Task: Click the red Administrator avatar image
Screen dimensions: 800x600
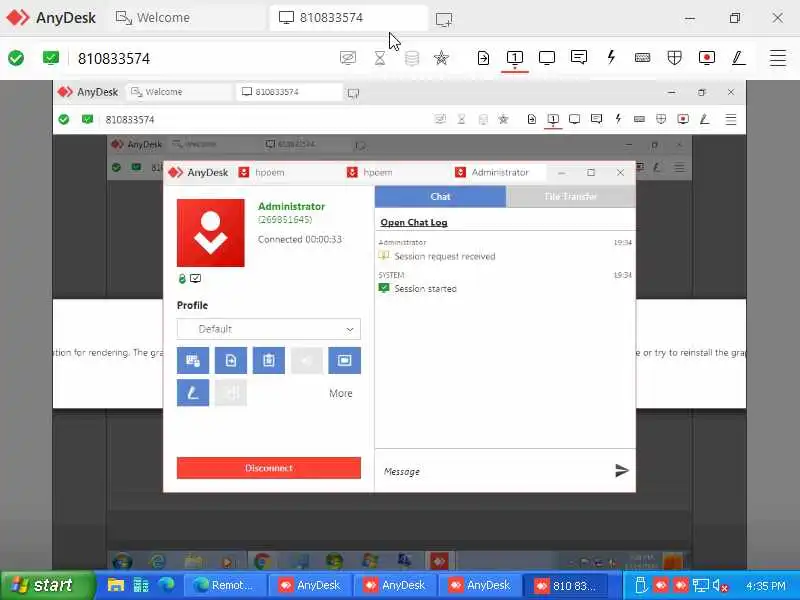Action: (x=211, y=233)
